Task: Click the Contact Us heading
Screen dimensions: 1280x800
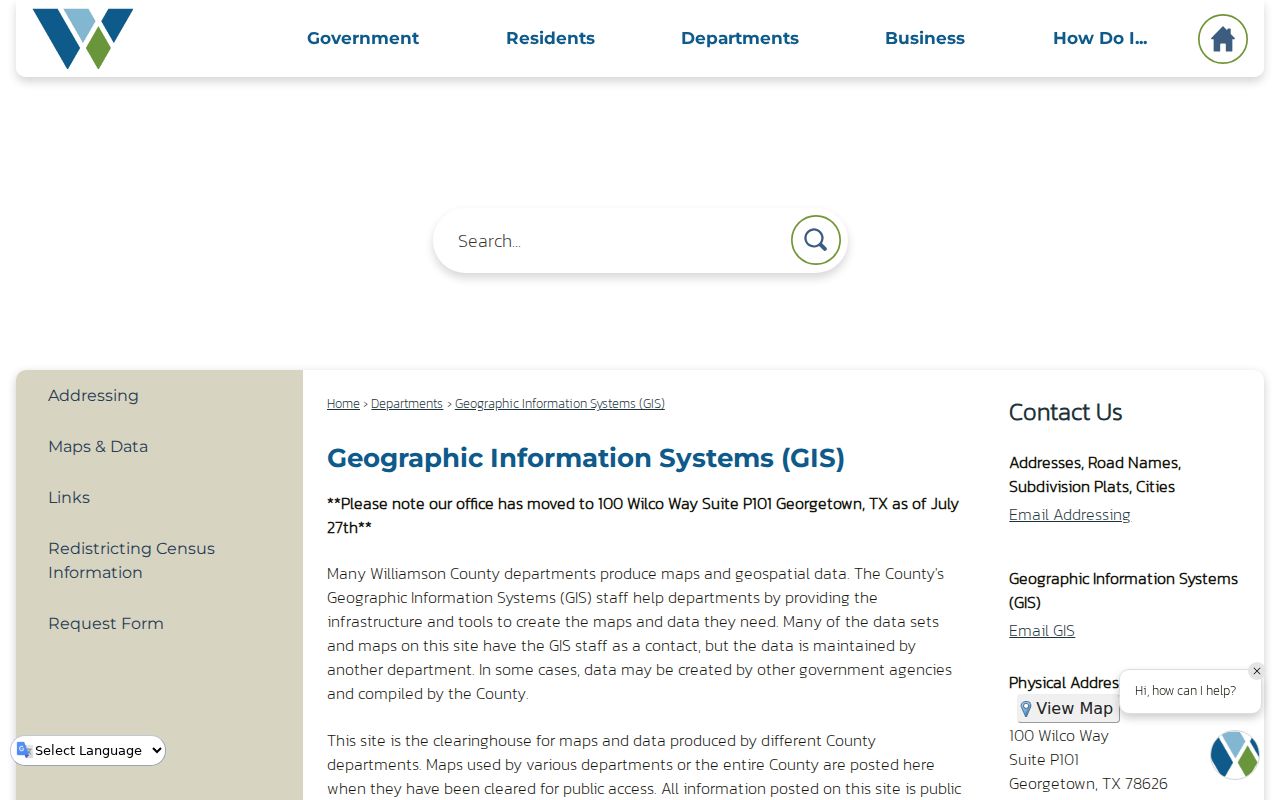Action: pos(1065,412)
